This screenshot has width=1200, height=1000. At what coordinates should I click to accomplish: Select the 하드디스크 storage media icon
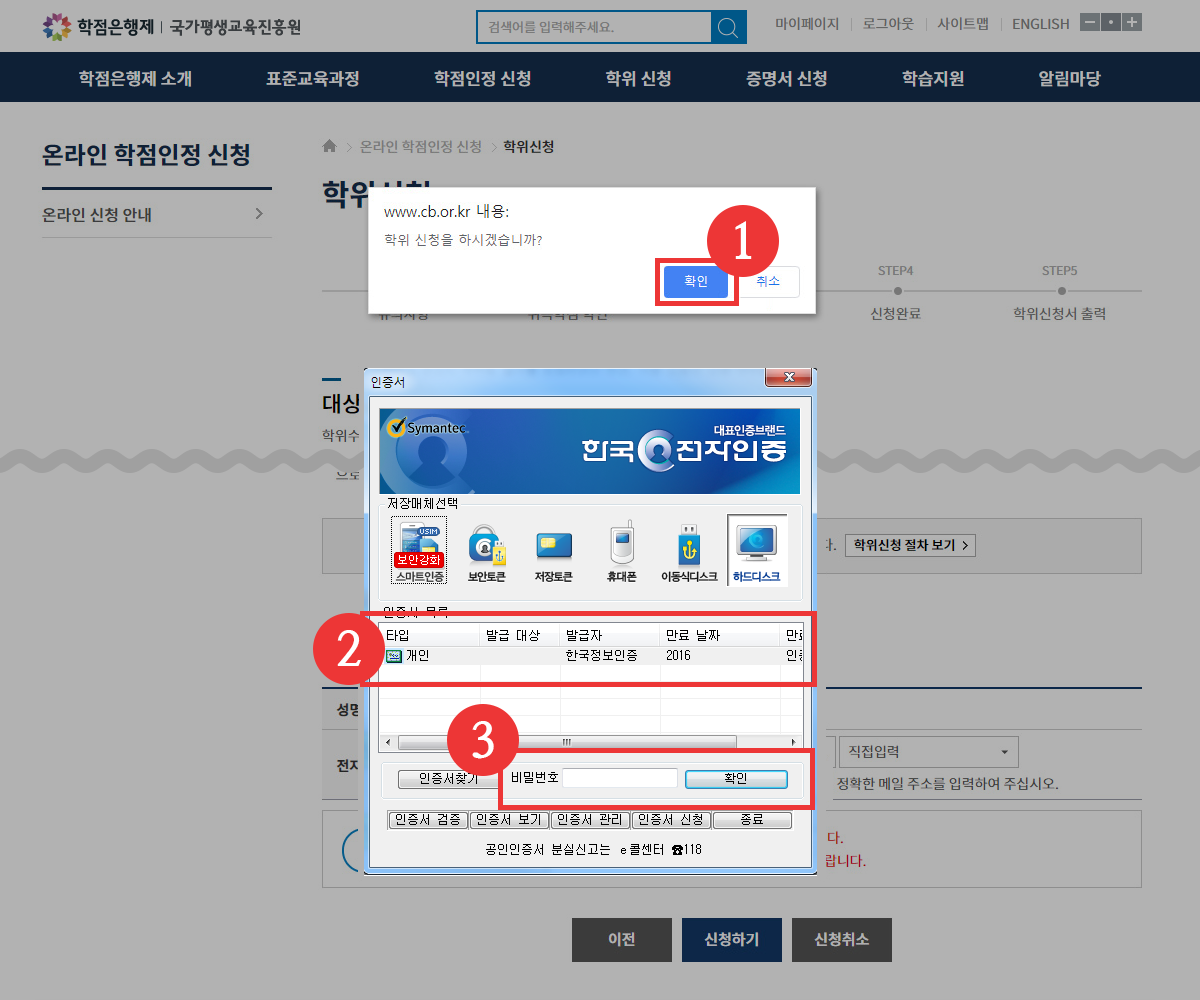tap(756, 550)
